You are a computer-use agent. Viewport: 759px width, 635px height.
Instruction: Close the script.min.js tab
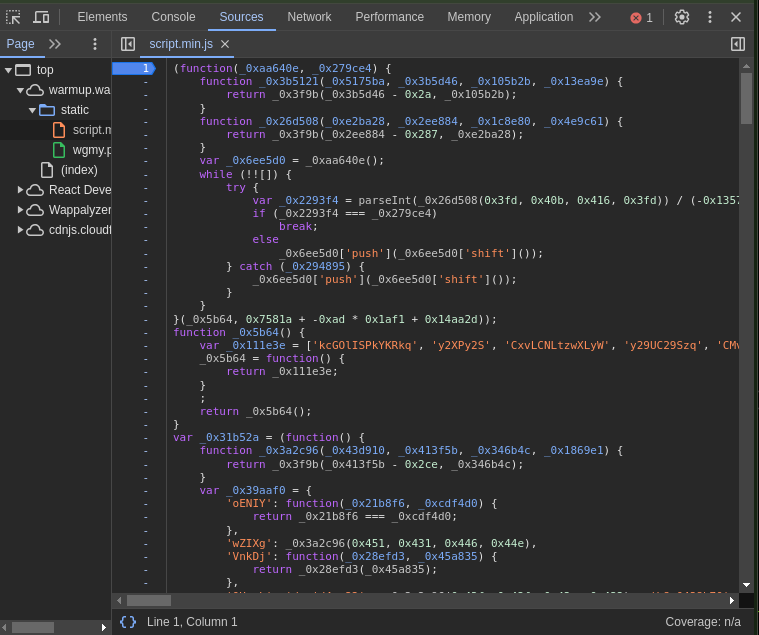tap(225, 44)
